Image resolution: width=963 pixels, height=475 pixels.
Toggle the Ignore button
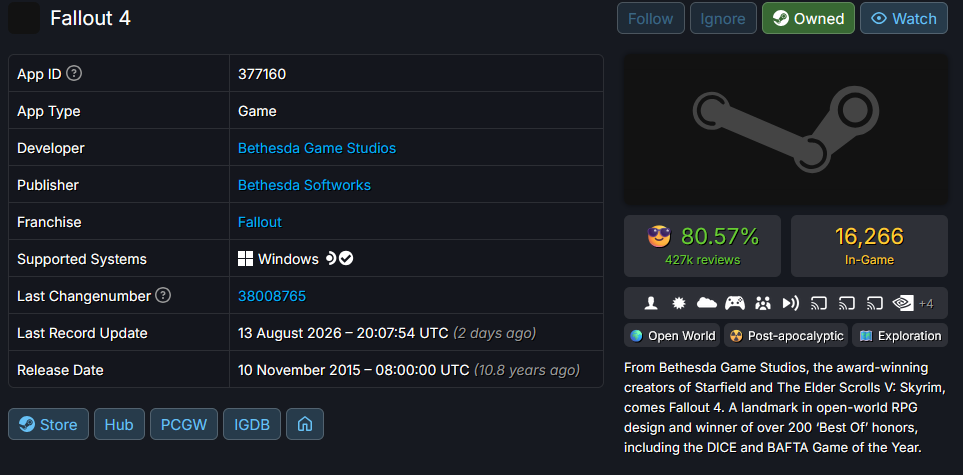tap(723, 18)
